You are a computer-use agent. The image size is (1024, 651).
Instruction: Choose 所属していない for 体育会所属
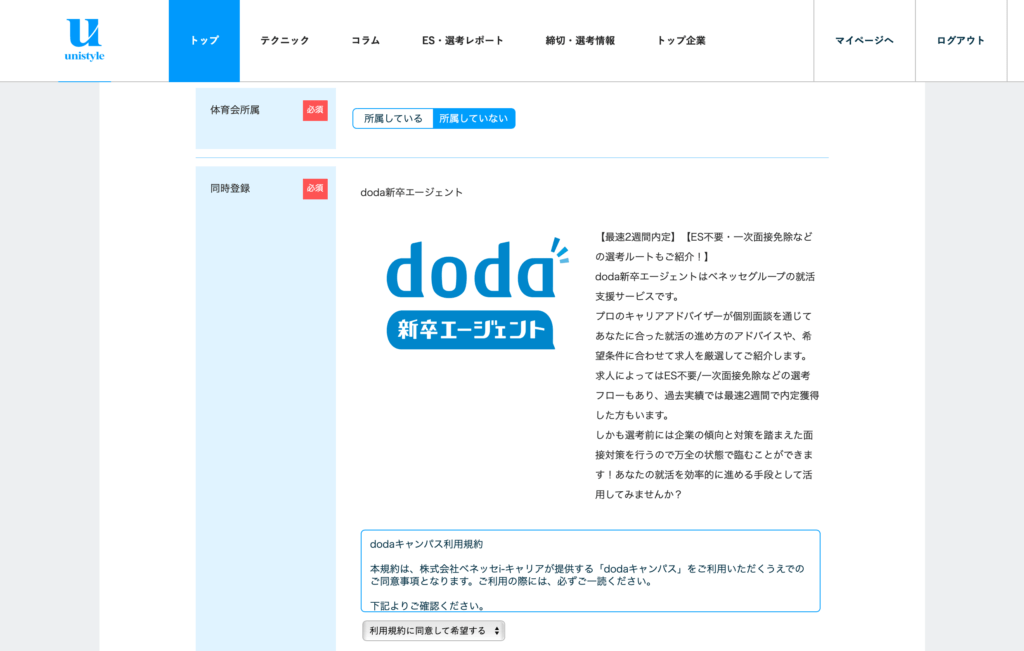[474, 118]
